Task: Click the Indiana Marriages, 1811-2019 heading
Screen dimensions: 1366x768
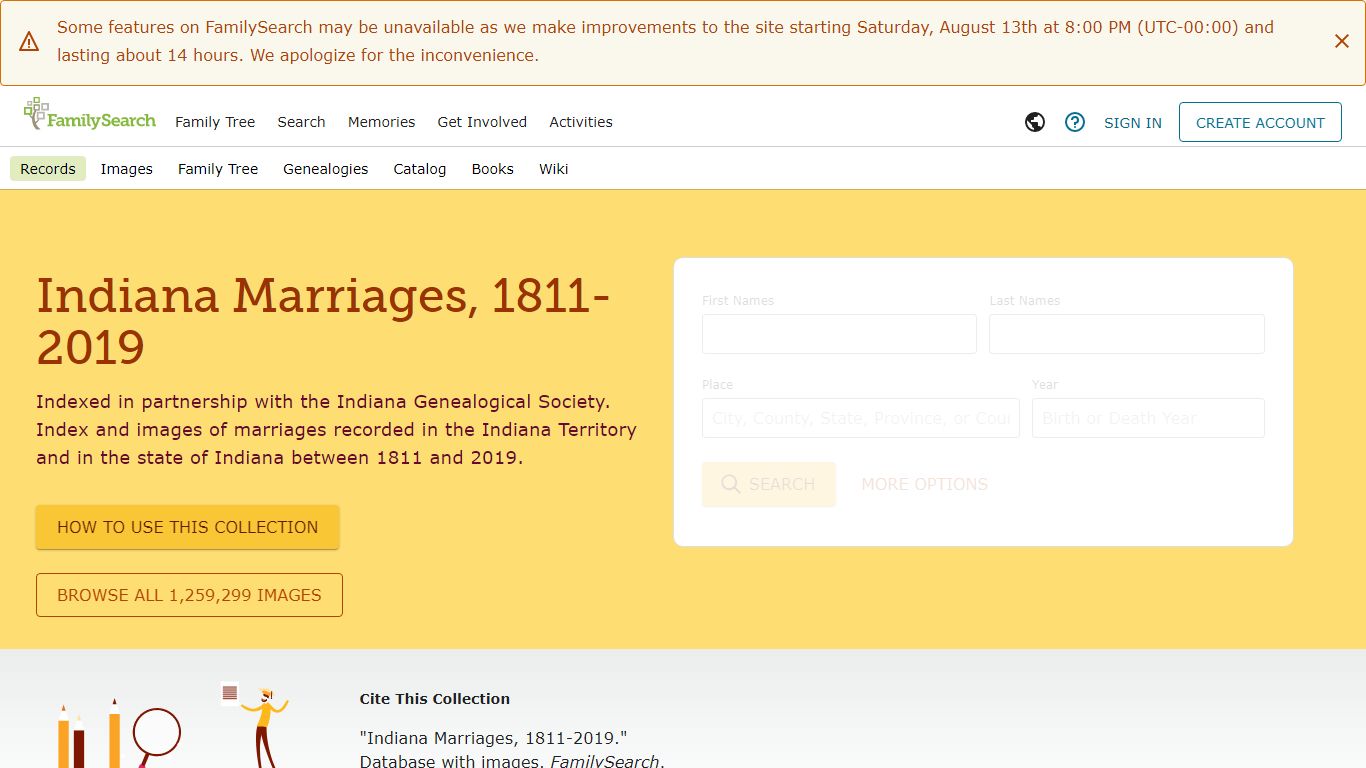Action: pyautogui.click(x=323, y=322)
